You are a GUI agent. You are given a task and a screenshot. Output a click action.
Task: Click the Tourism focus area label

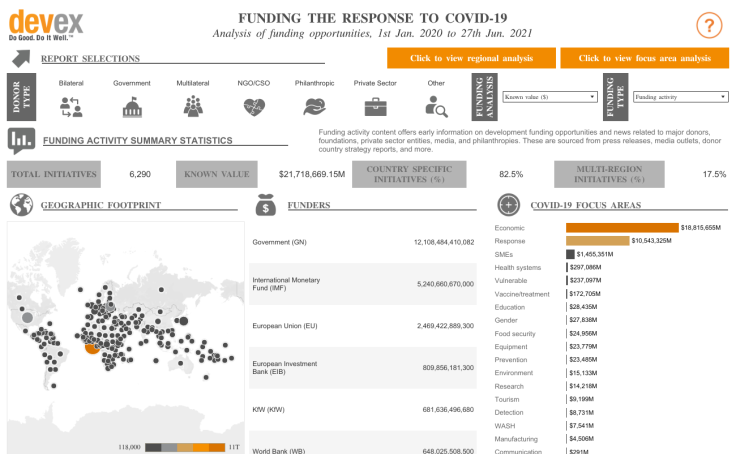click(x=507, y=400)
